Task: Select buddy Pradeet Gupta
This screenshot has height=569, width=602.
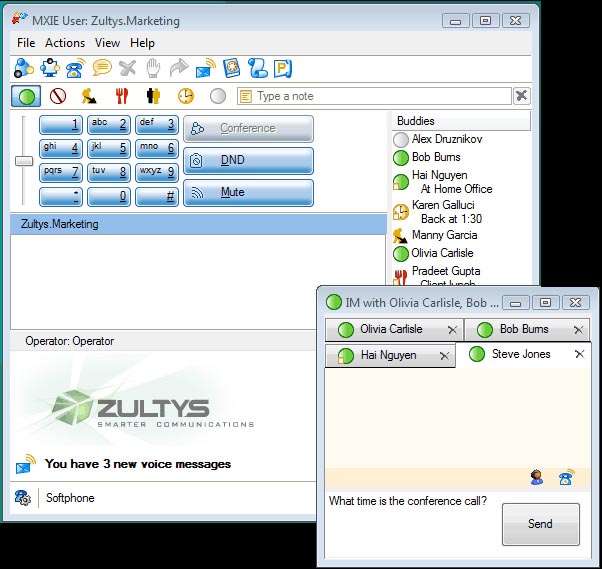Action: point(446,271)
